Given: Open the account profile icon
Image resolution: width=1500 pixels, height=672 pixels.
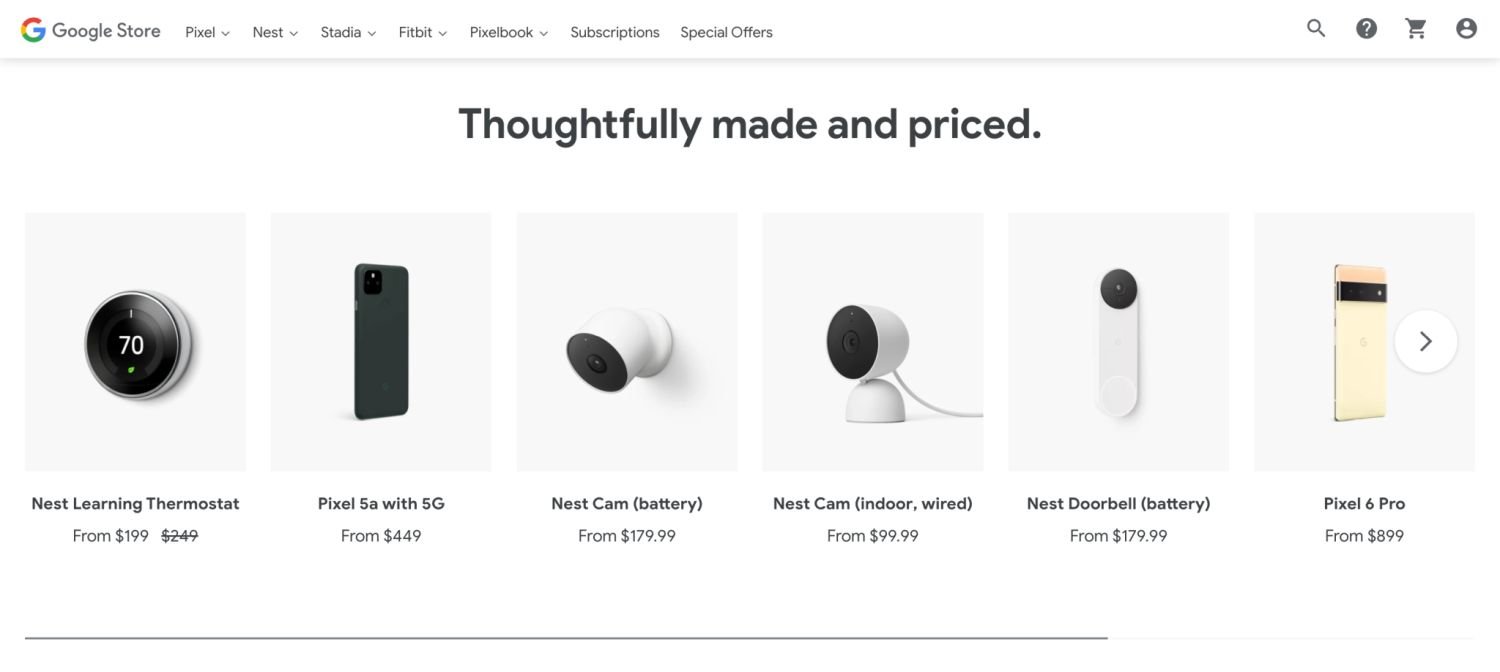Looking at the screenshot, I should (x=1466, y=29).
